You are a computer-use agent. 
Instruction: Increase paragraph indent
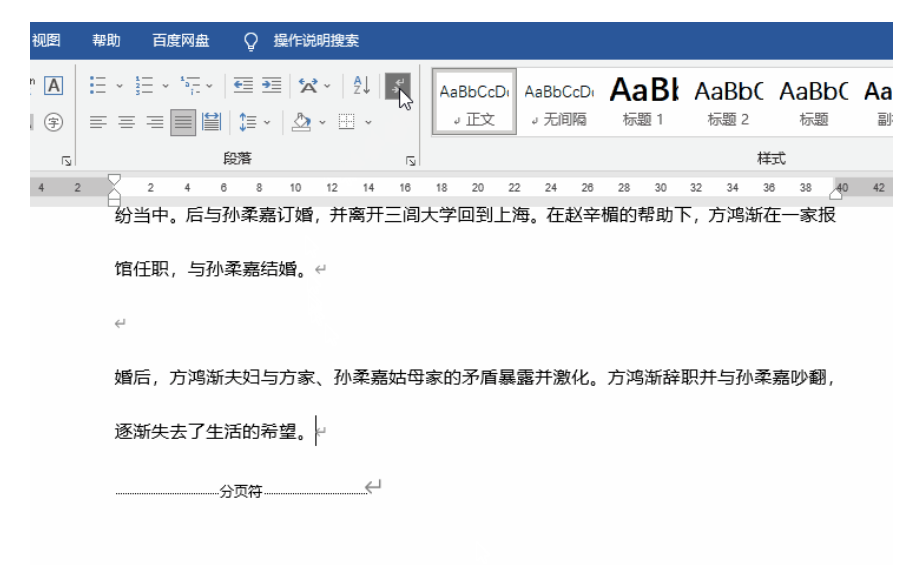271,86
